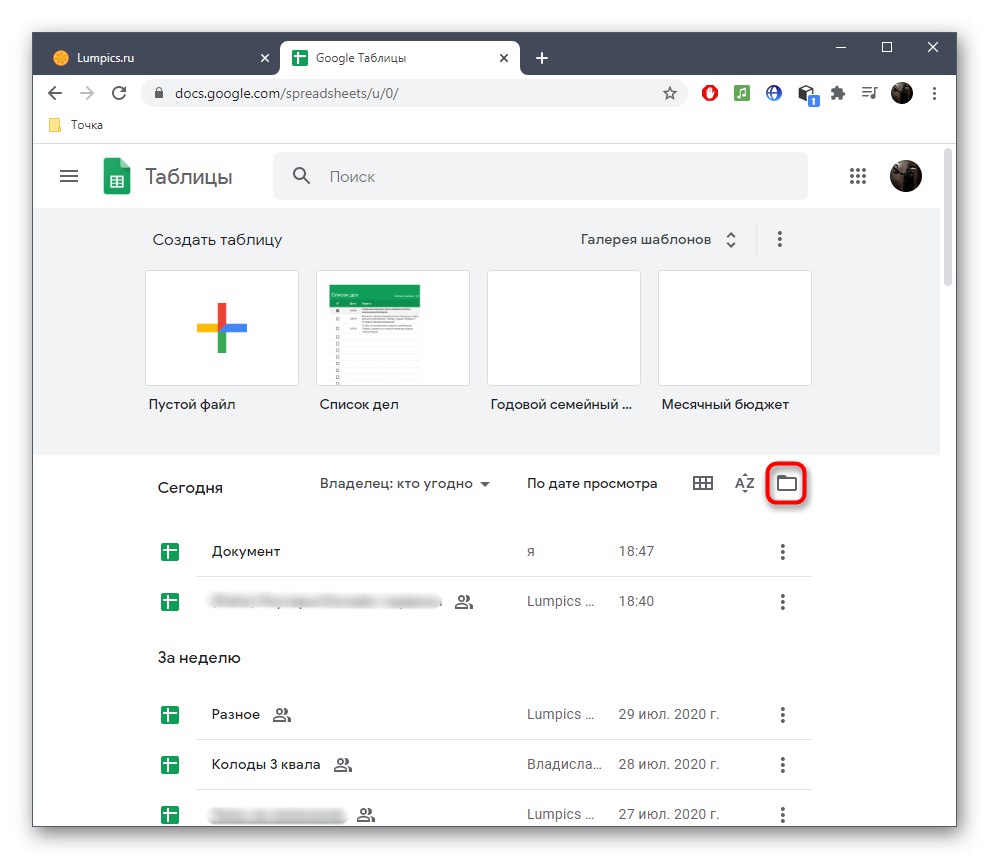Image resolution: width=989 pixels, height=859 pixels.
Task: Click the Владисла... owner name
Action: tap(564, 764)
